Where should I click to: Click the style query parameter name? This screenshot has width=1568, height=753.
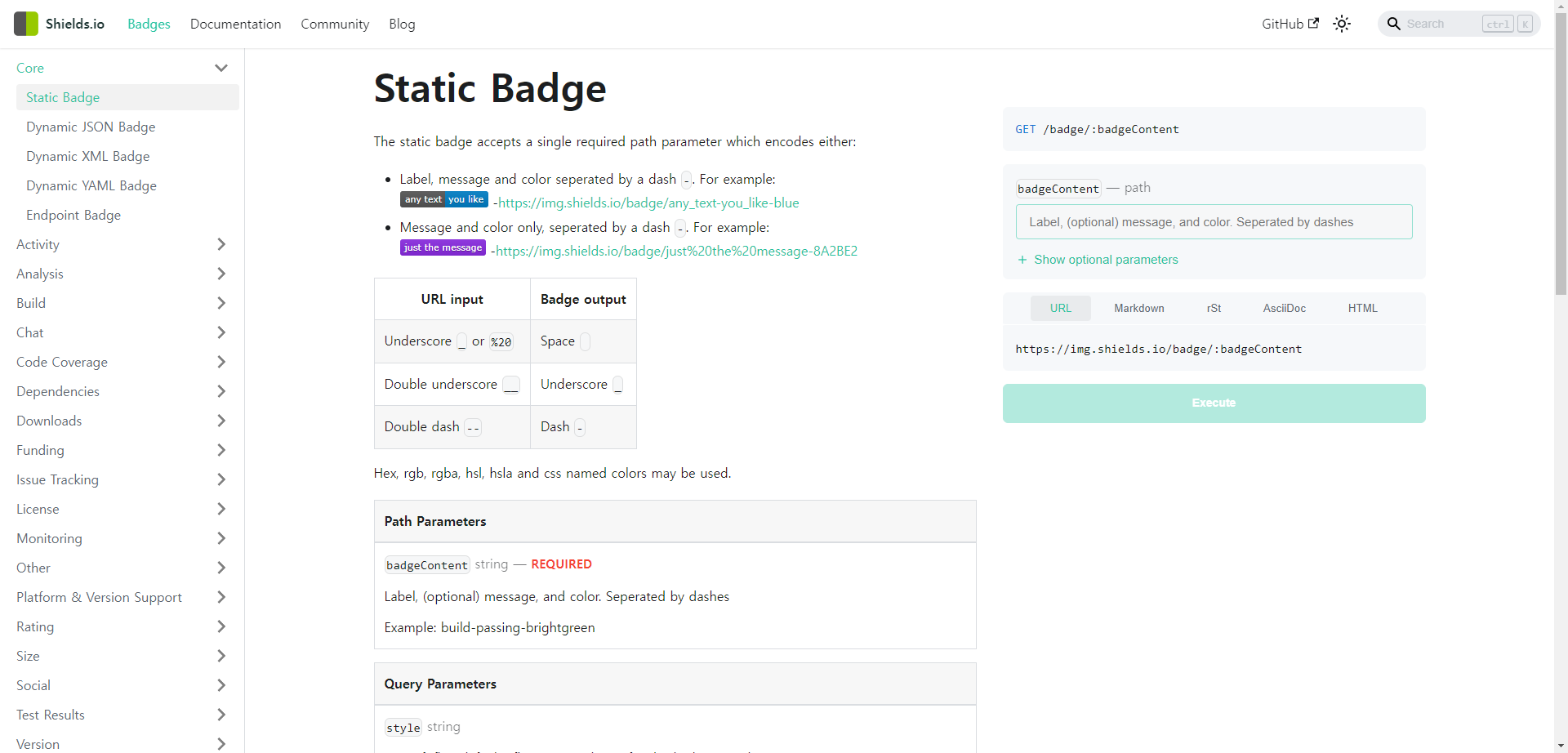pyautogui.click(x=403, y=727)
